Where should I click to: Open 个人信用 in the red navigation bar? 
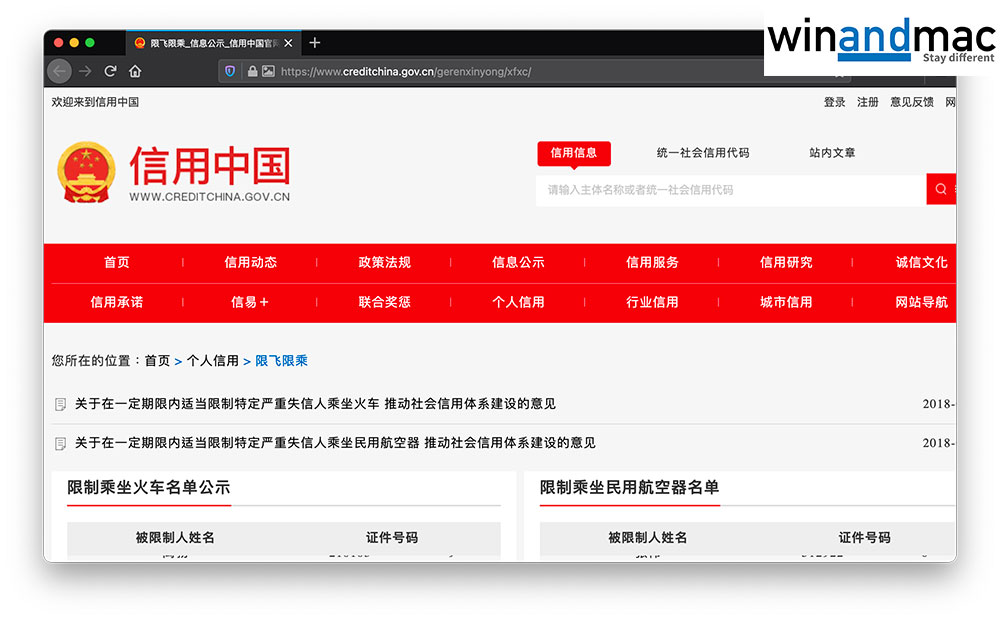[518, 302]
